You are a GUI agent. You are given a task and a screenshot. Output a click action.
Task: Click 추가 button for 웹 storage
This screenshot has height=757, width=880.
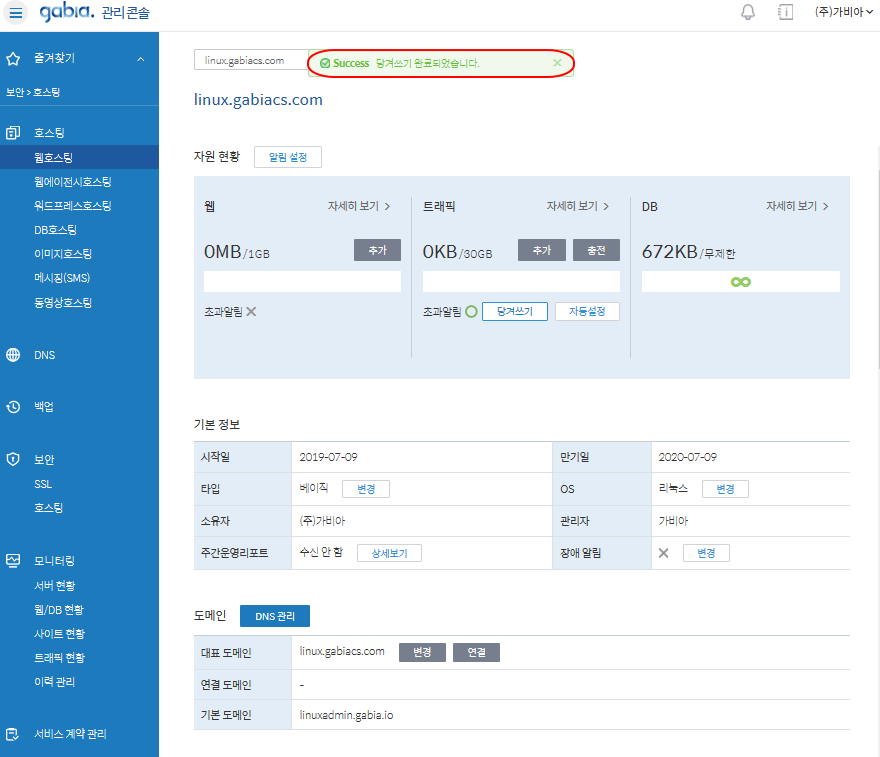tap(377, 250)
